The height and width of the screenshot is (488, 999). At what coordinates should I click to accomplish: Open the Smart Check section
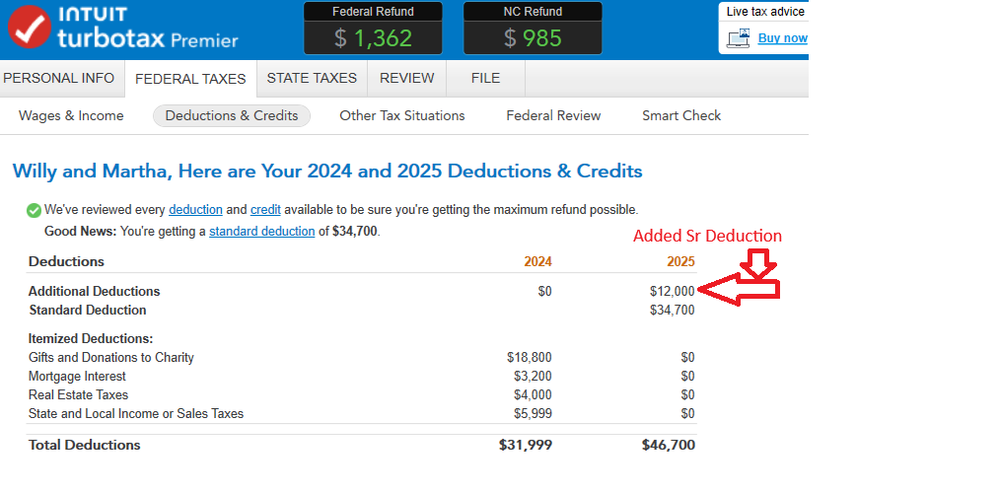coord(681,116)
